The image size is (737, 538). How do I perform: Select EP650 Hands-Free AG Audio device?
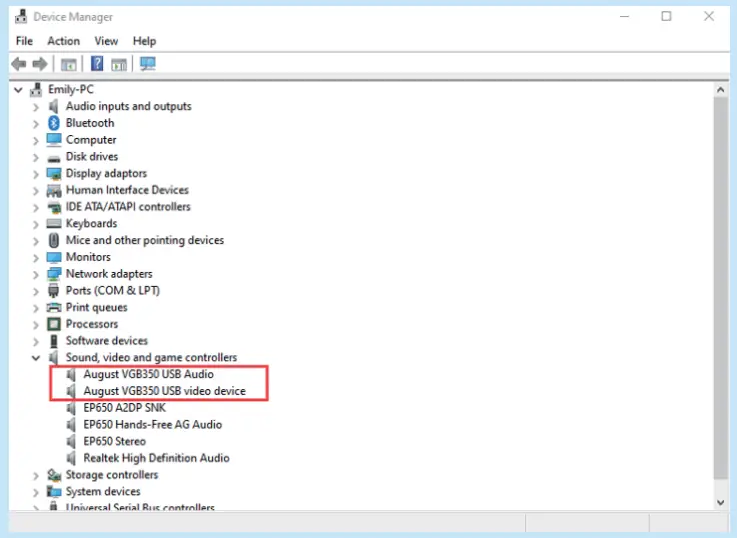pos(153,424)
